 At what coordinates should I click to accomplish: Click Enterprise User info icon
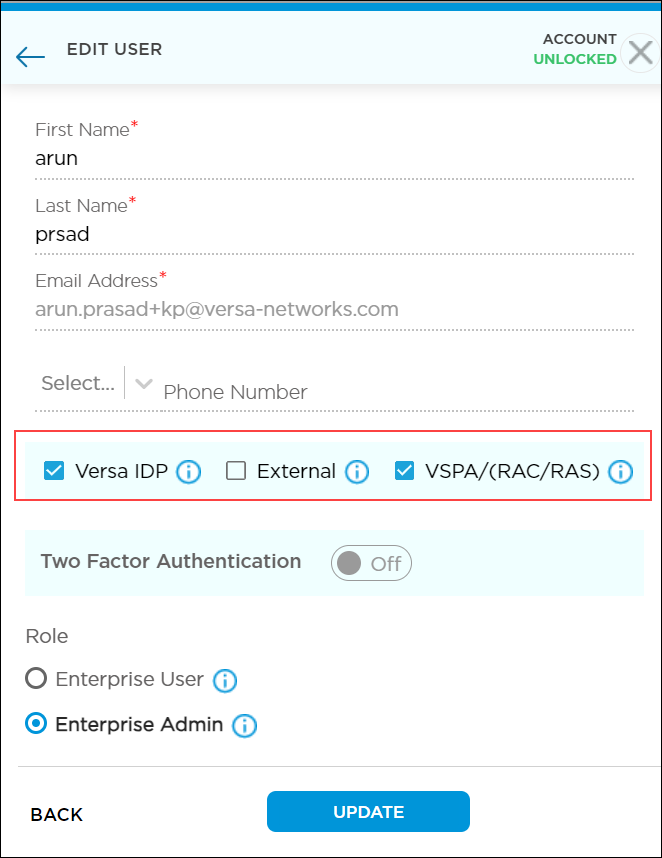[x=225, y=681]
